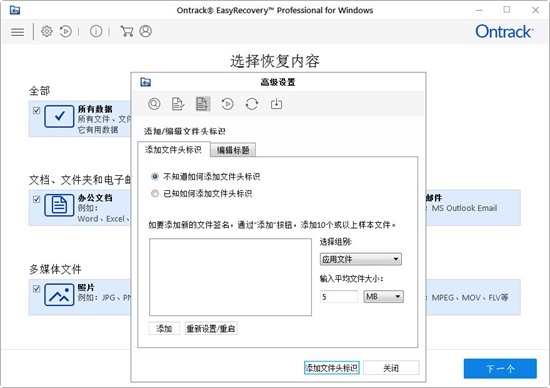550x388 pixels.
Task: Click the 下一个 button
Action: pos(500,368)
